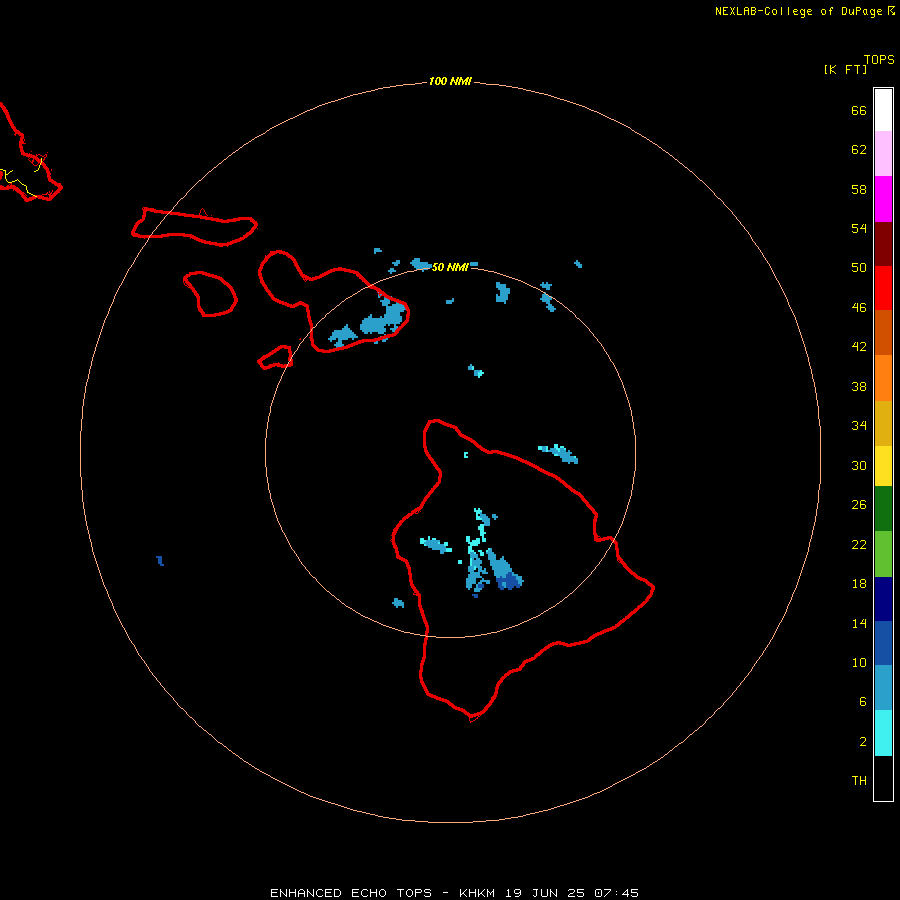
Task: Click the '18' legend value label
Action: [859, 584]
